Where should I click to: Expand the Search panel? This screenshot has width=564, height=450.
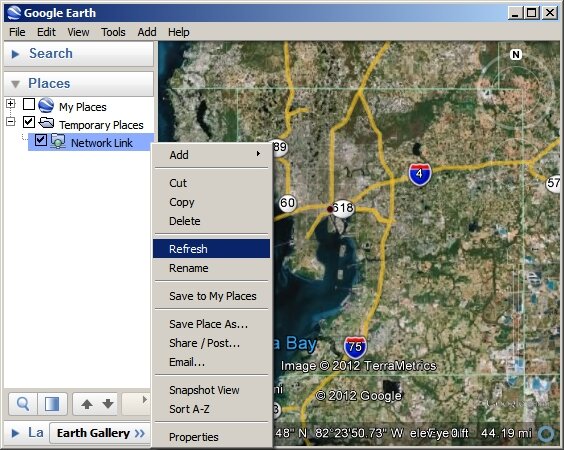[15, 54]
